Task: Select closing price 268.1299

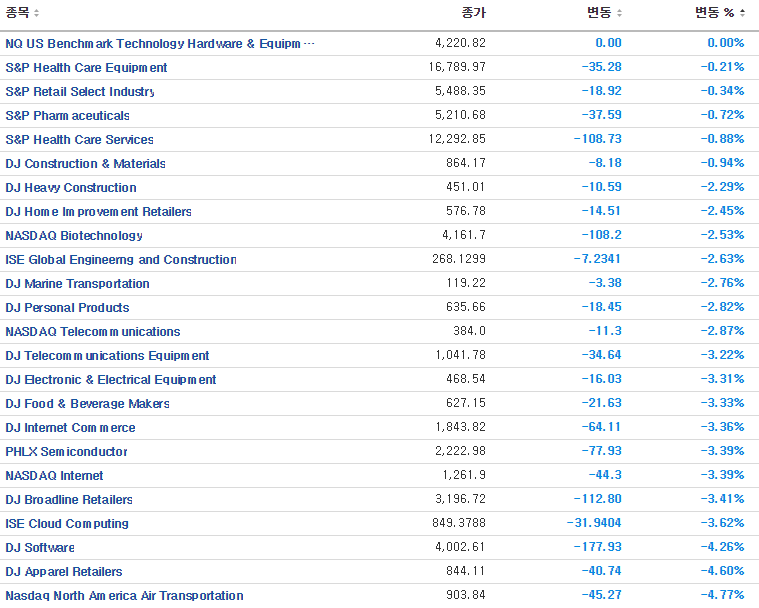Action: click(x=459, y=259)
